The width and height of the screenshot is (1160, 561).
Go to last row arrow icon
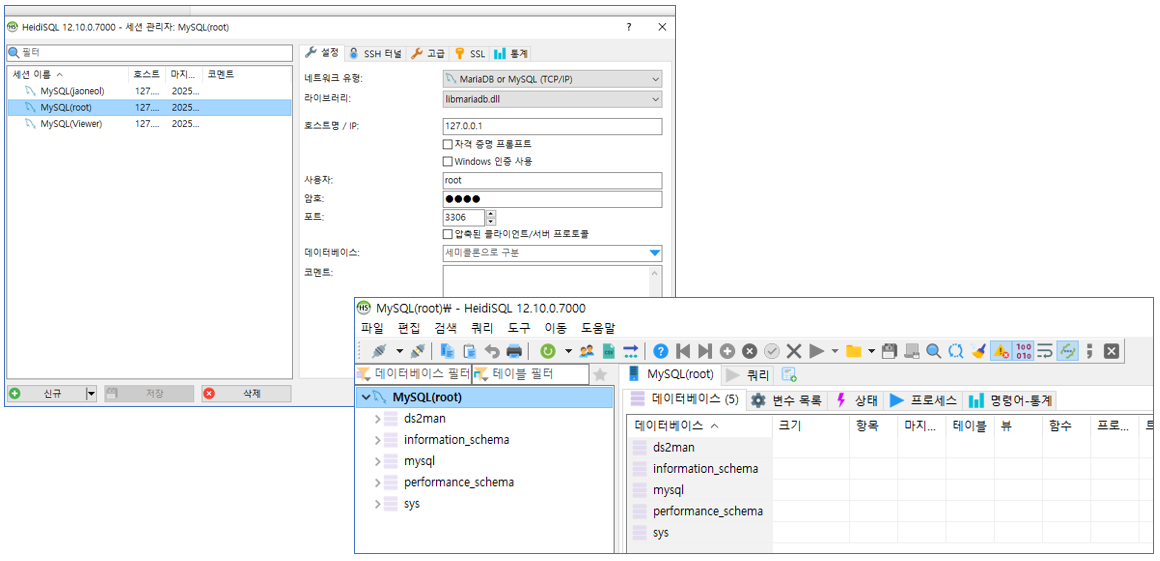pos(704,351)
